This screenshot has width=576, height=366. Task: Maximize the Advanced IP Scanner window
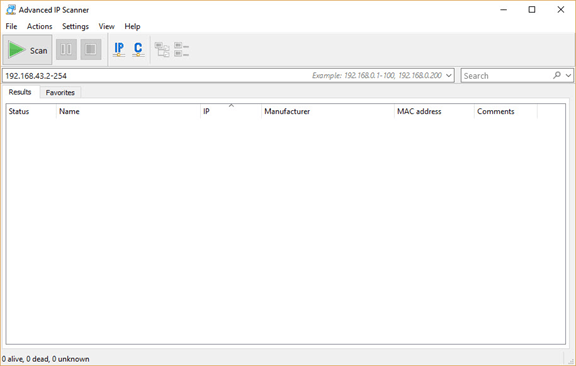532,10
